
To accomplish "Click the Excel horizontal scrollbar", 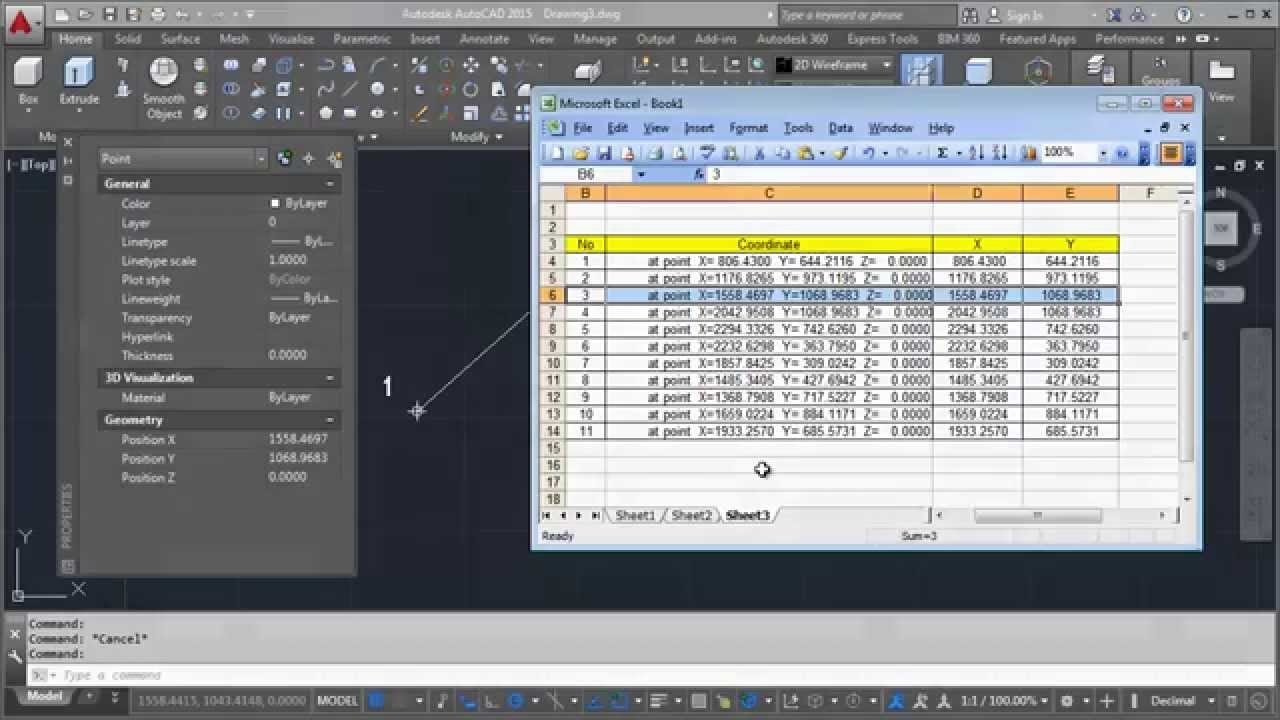I will coord(1049,515).
